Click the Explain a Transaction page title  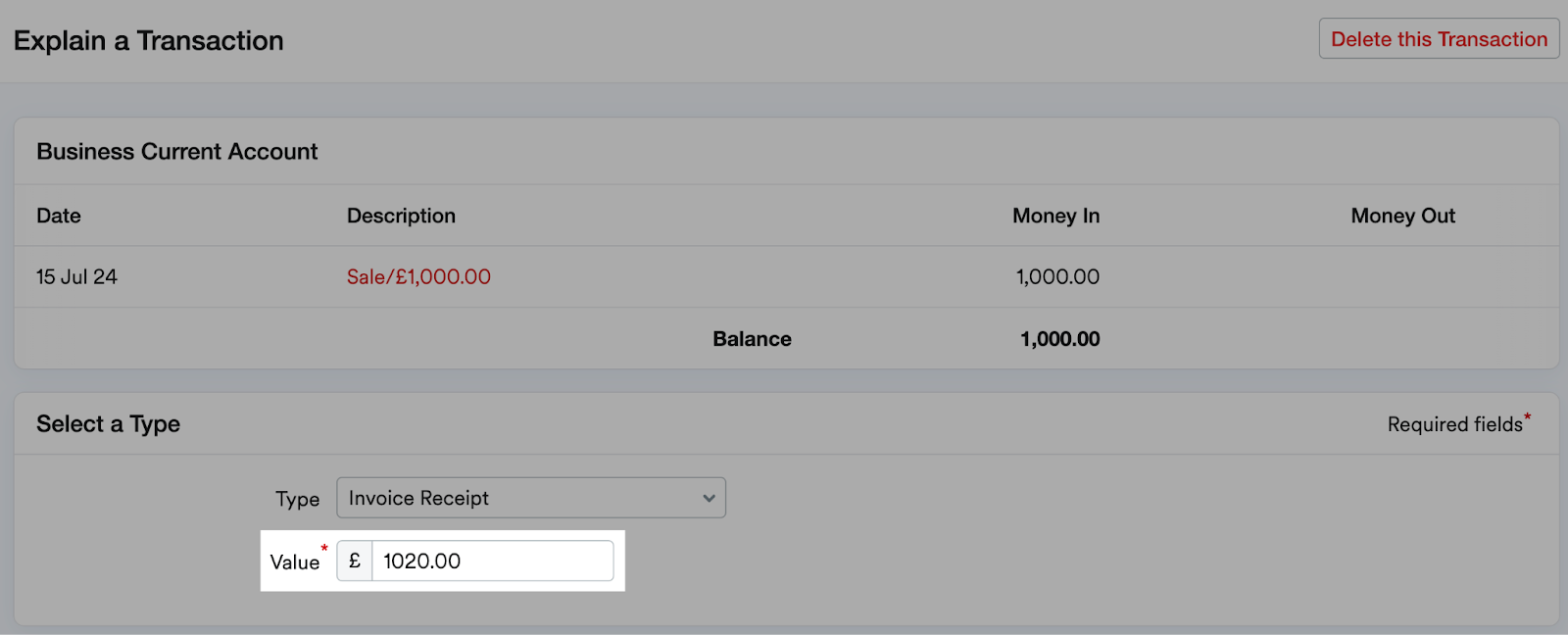[147, 40]
